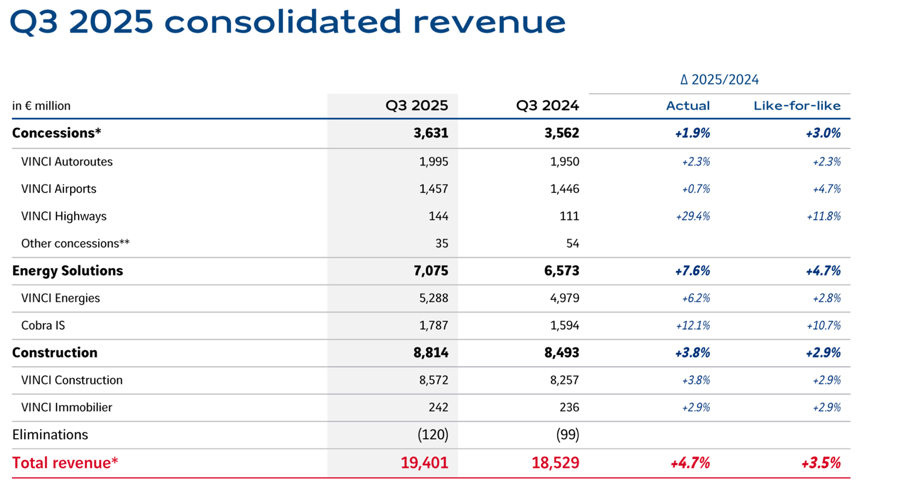This screenshot has width=902, height=490.
Task: Select Other concessions value 54
Action: pyautogui.click(x=572, y=243)
